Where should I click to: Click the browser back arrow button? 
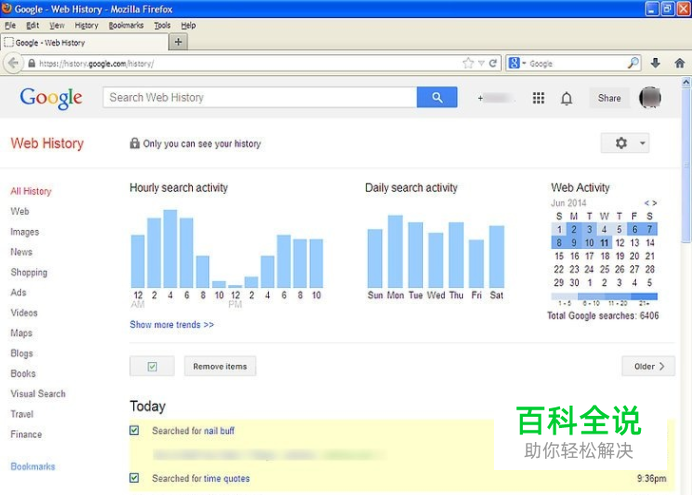(13, 63)
